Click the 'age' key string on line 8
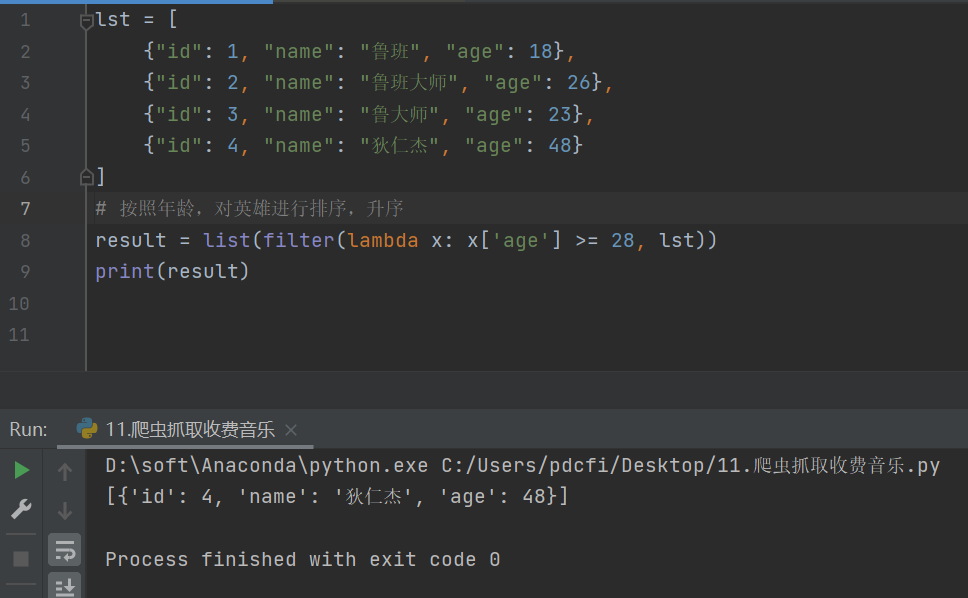Viewport: 968px width, 598px height. (520, 240)
